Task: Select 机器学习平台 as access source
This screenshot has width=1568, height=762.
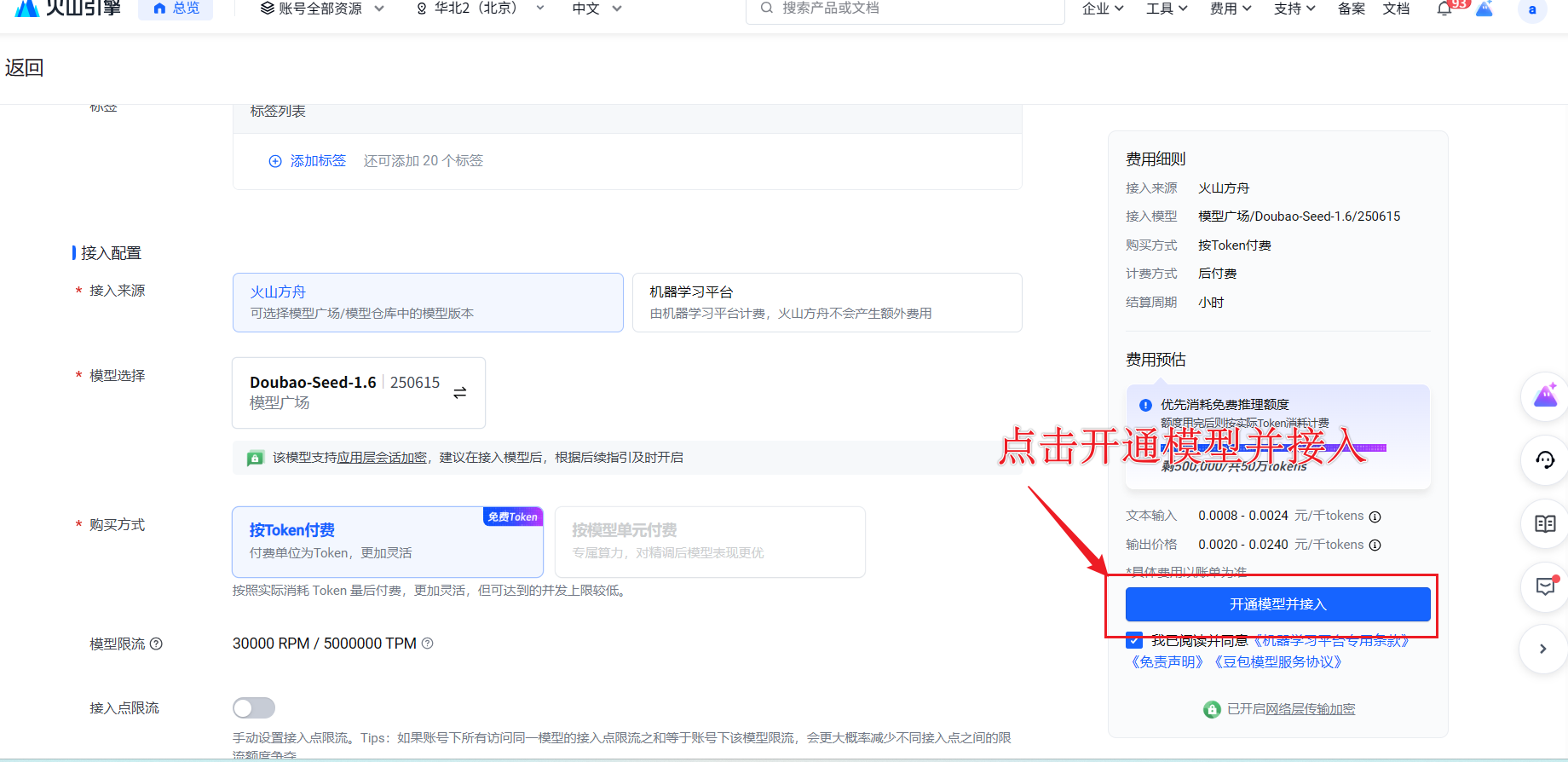Action: click(x=827, y=303)
